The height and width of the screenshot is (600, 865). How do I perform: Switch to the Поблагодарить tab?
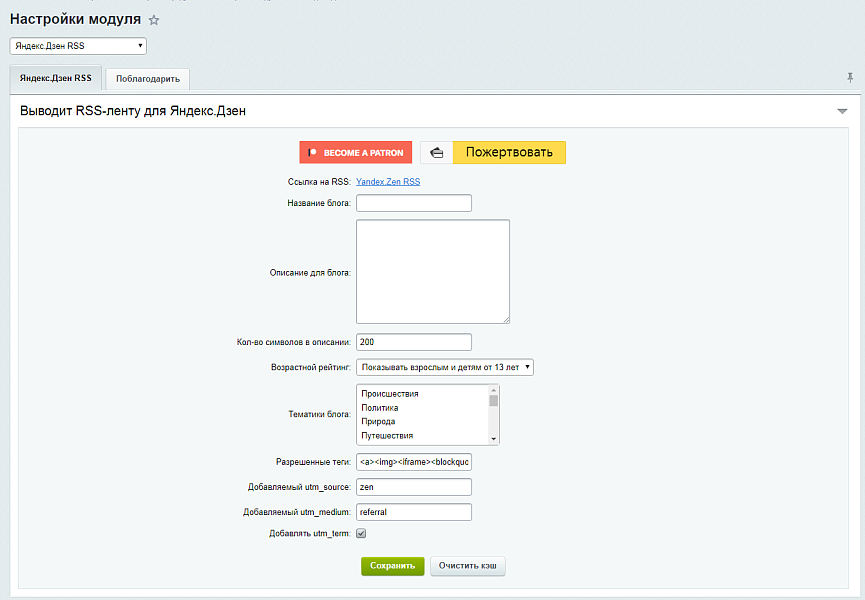[147, 79]
